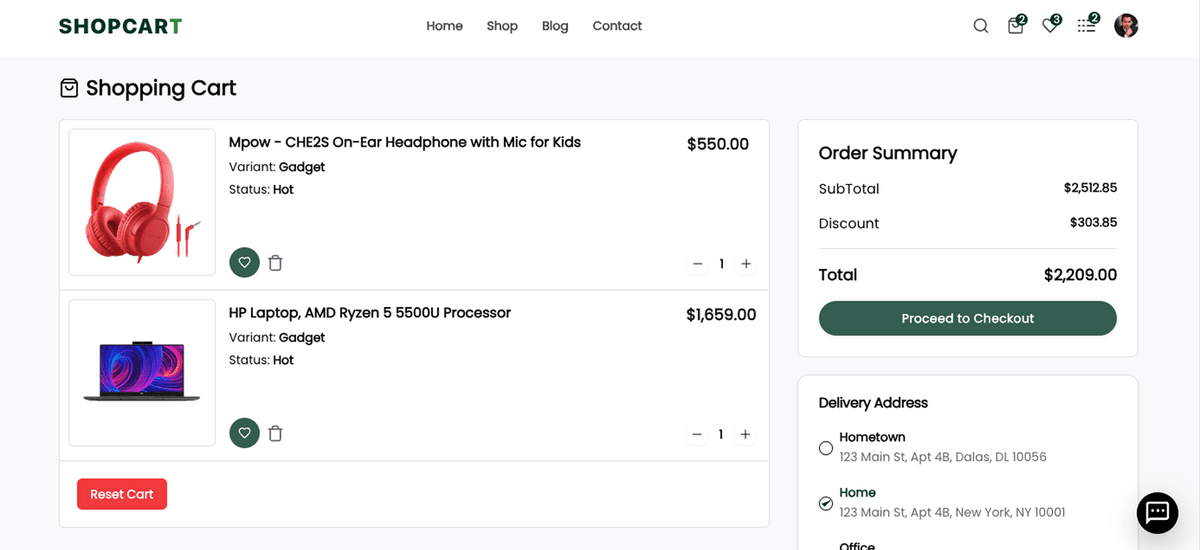Open the wishlist heart icon in header

[1050, 26]
